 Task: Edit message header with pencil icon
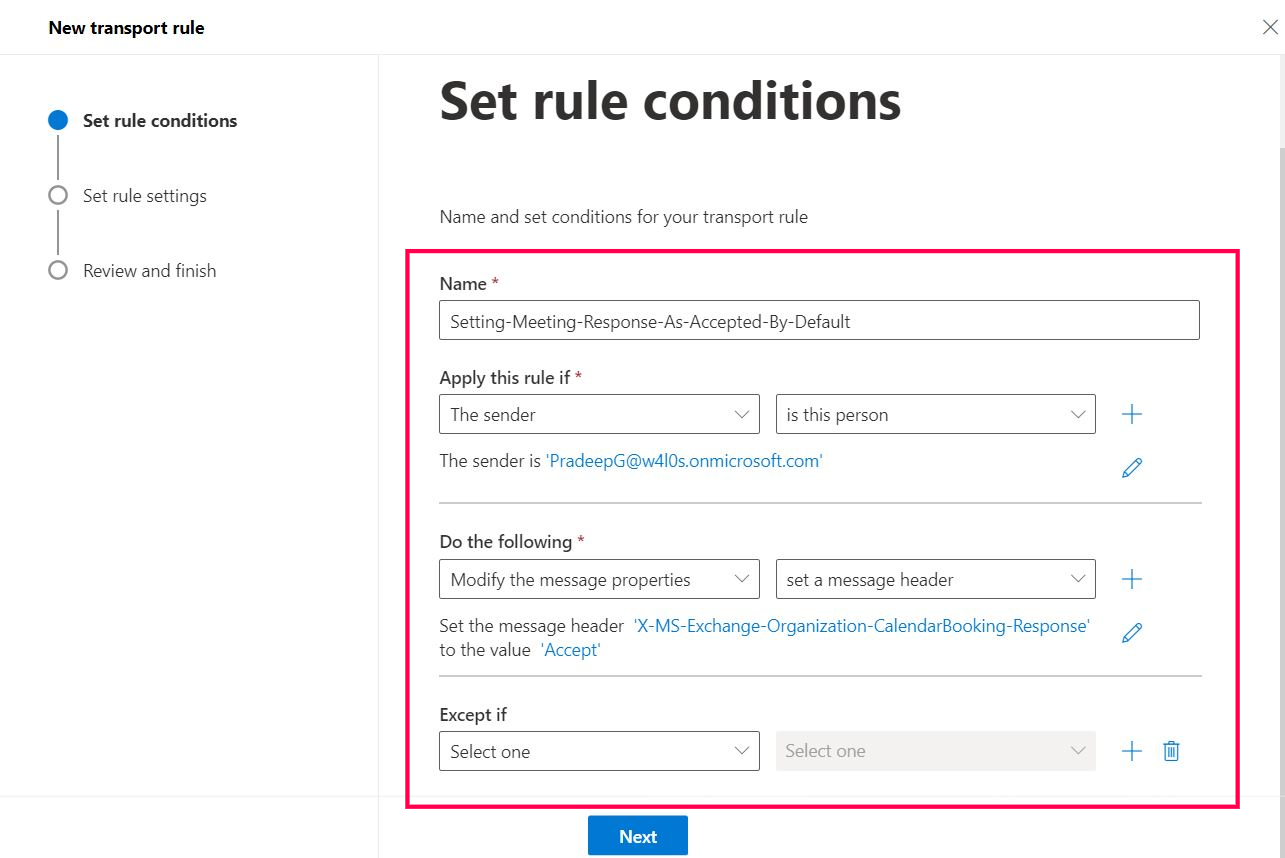coord(1132,632)
